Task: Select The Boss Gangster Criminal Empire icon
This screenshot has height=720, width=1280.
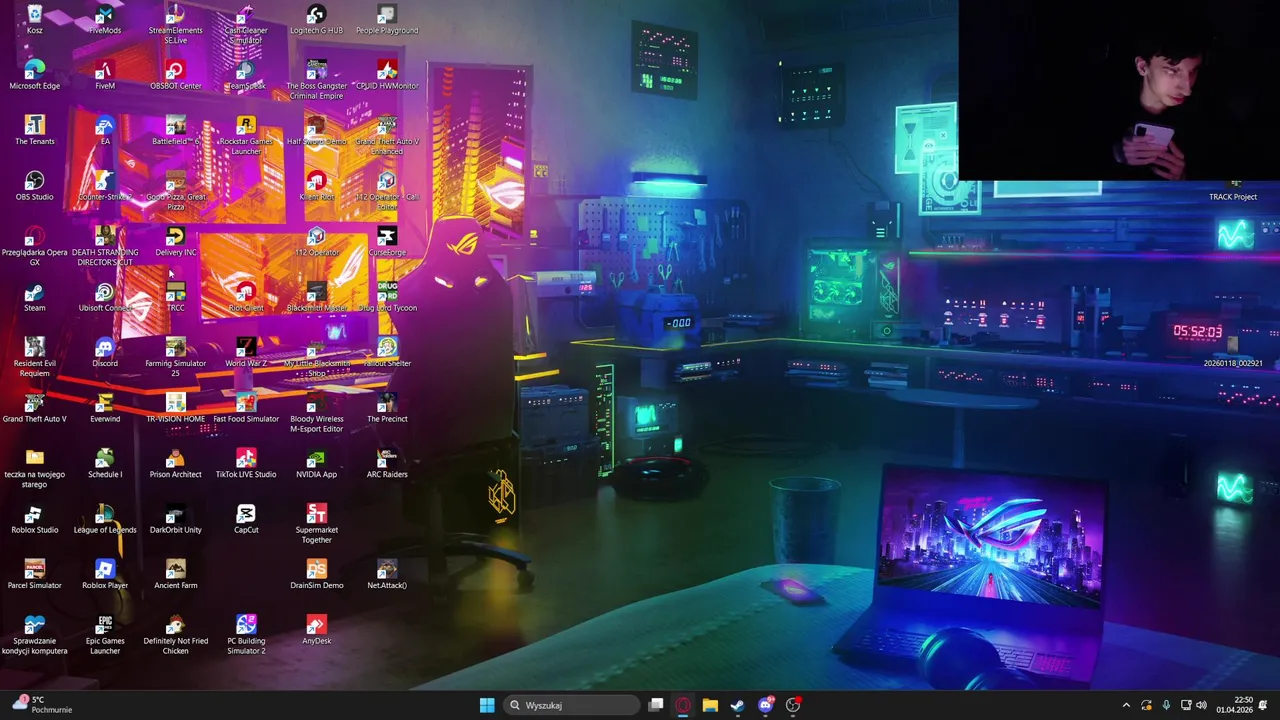Action: [317, 79]
